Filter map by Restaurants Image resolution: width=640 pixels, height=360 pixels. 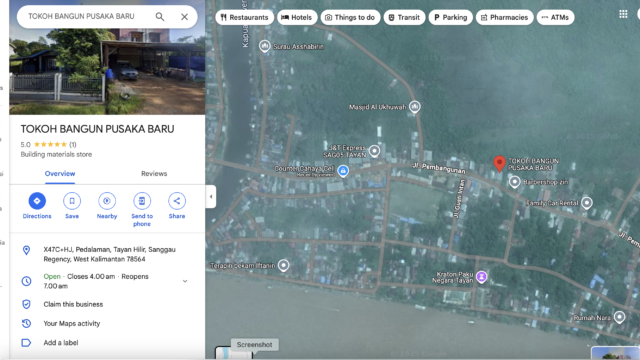click(244, 17)
